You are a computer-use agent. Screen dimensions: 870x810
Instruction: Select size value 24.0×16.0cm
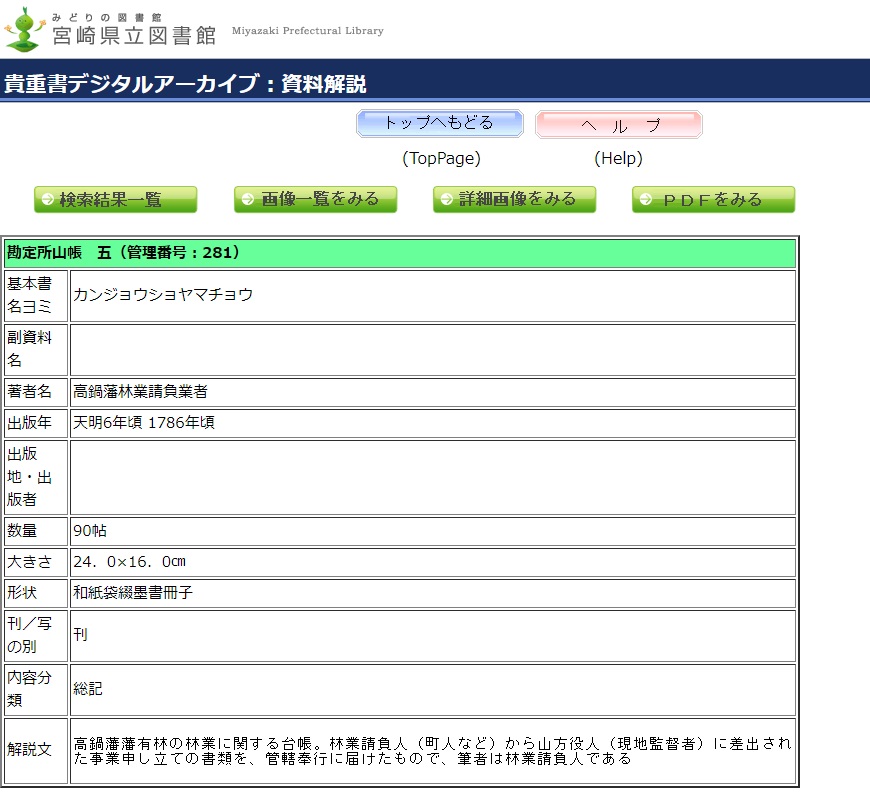coord(129,562)
